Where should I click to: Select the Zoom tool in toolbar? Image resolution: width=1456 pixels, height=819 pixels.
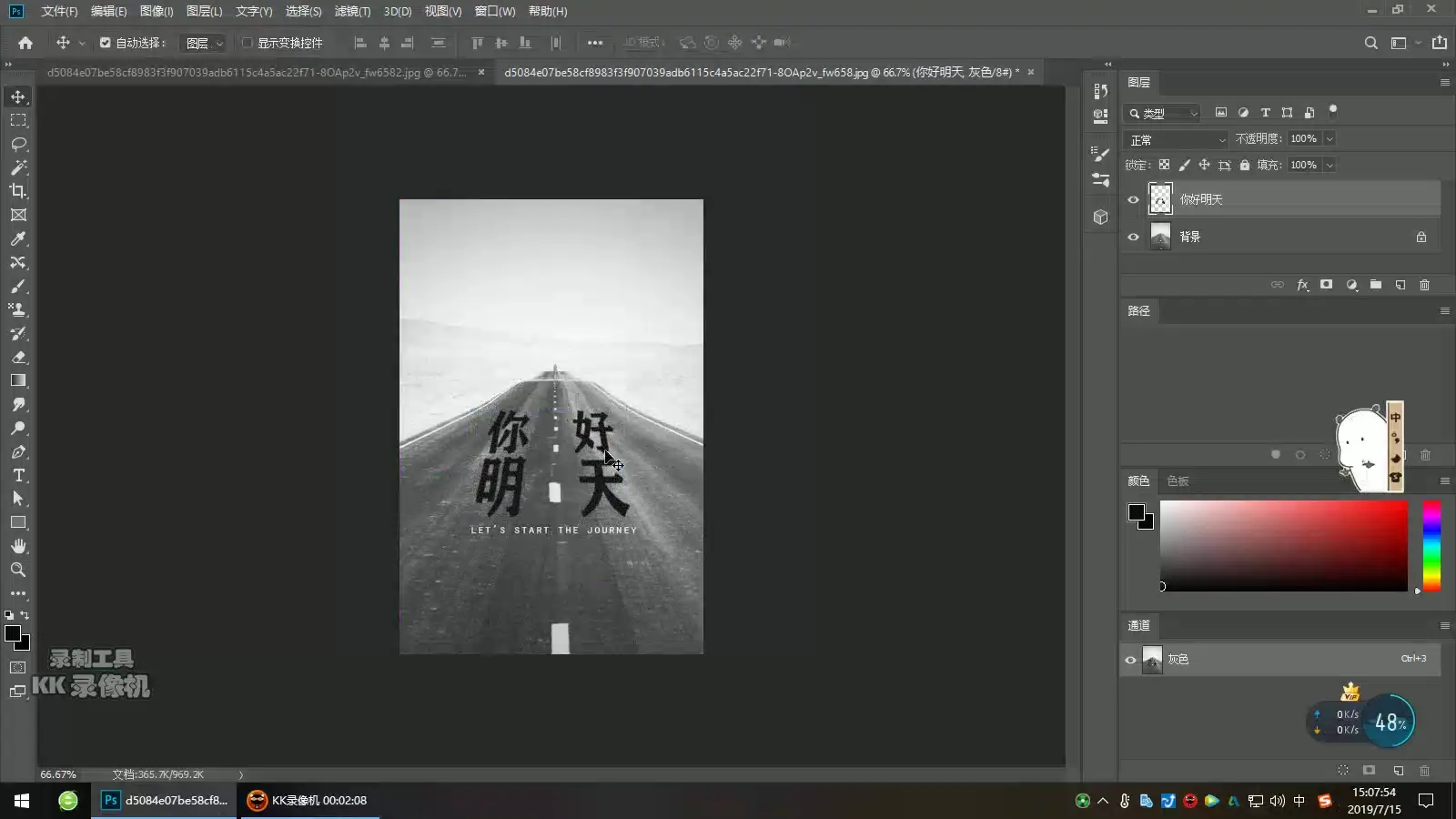(x=18, y=570)
